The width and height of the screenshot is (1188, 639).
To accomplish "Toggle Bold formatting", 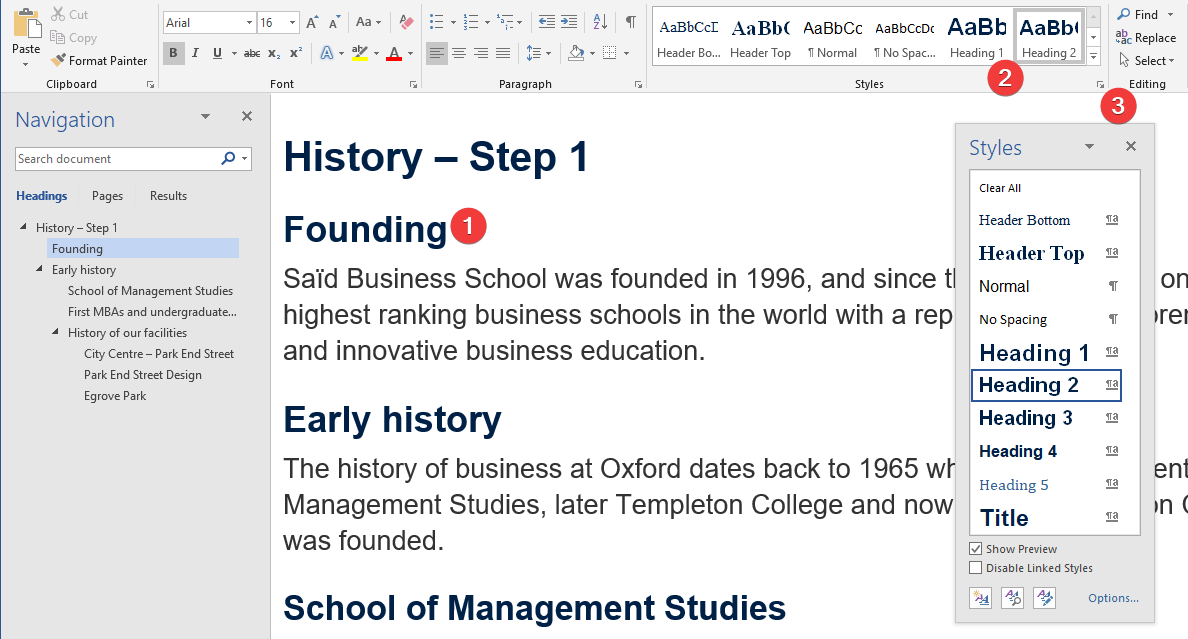I will 174,53.
